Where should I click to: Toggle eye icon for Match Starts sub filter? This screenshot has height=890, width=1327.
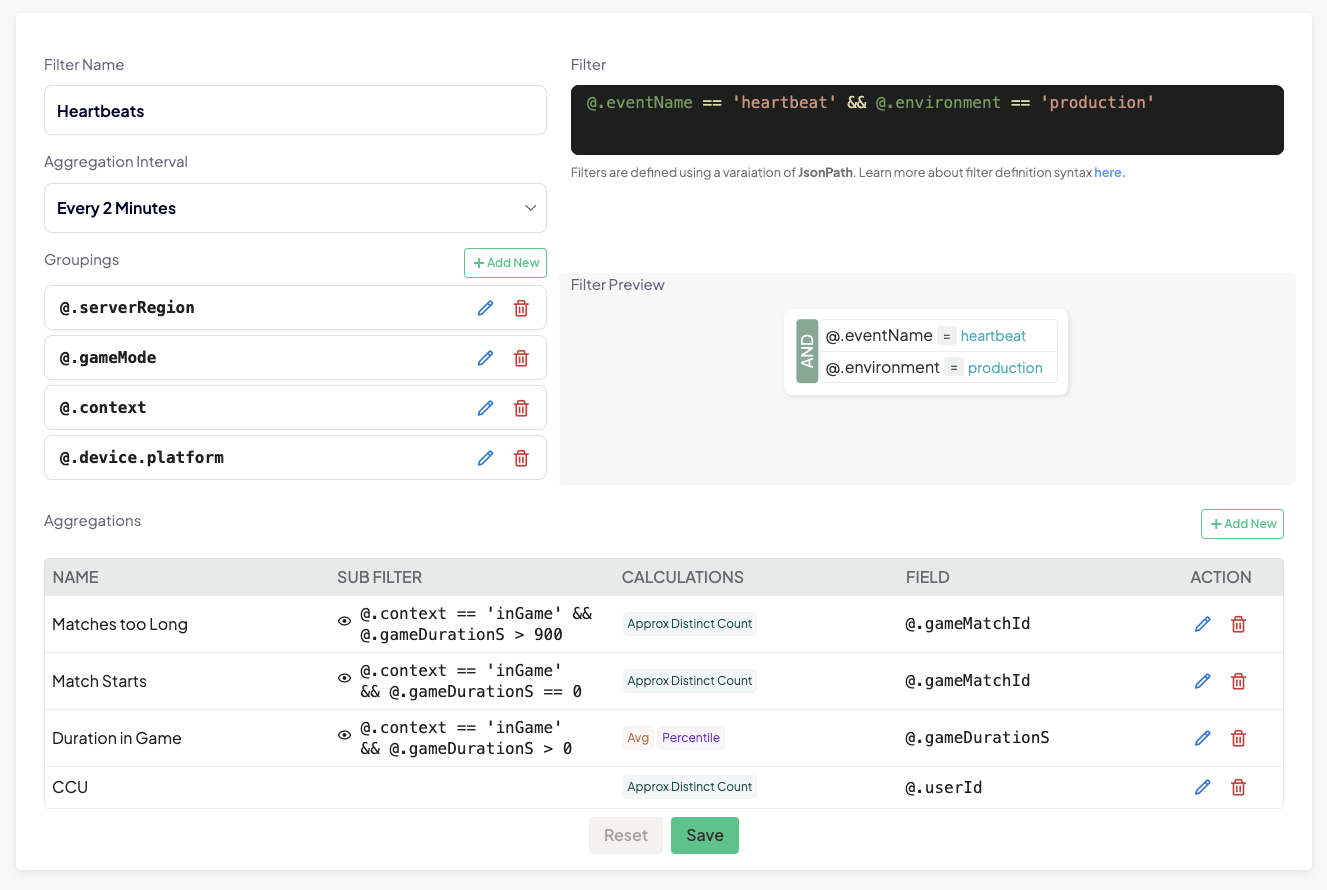point(345,678)
